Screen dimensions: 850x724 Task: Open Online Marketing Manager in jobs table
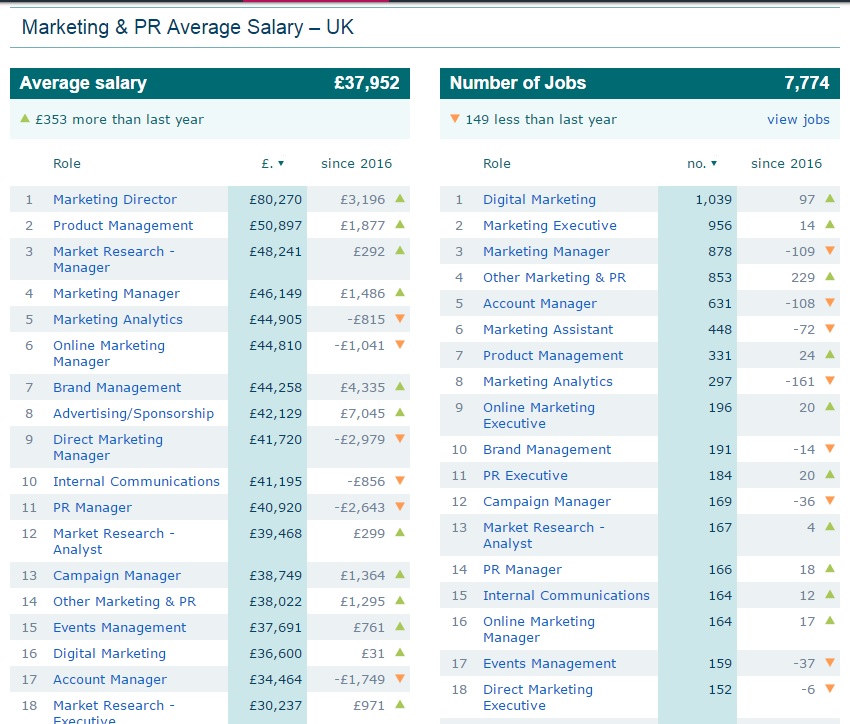[539, 629]
